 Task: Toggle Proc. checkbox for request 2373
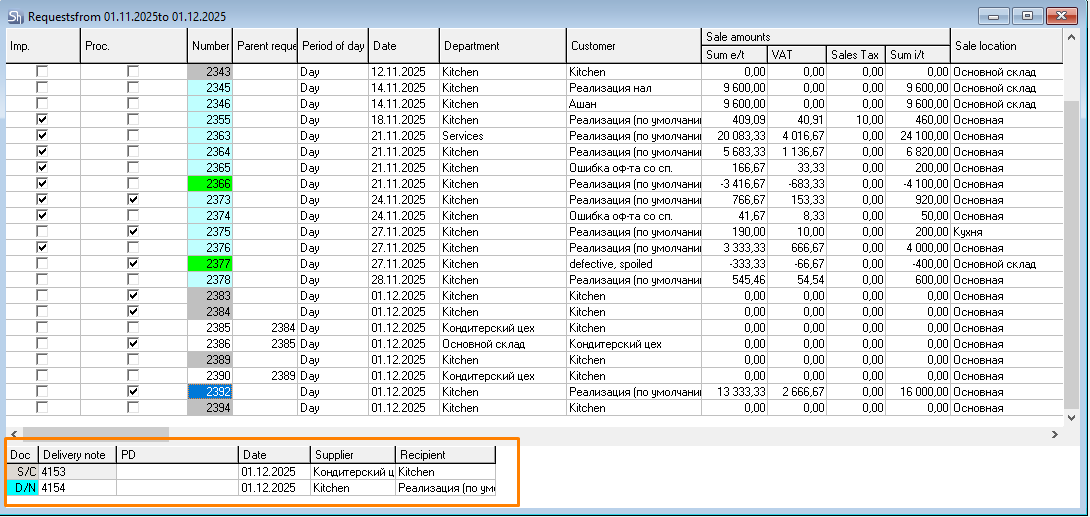pos(133,200)
